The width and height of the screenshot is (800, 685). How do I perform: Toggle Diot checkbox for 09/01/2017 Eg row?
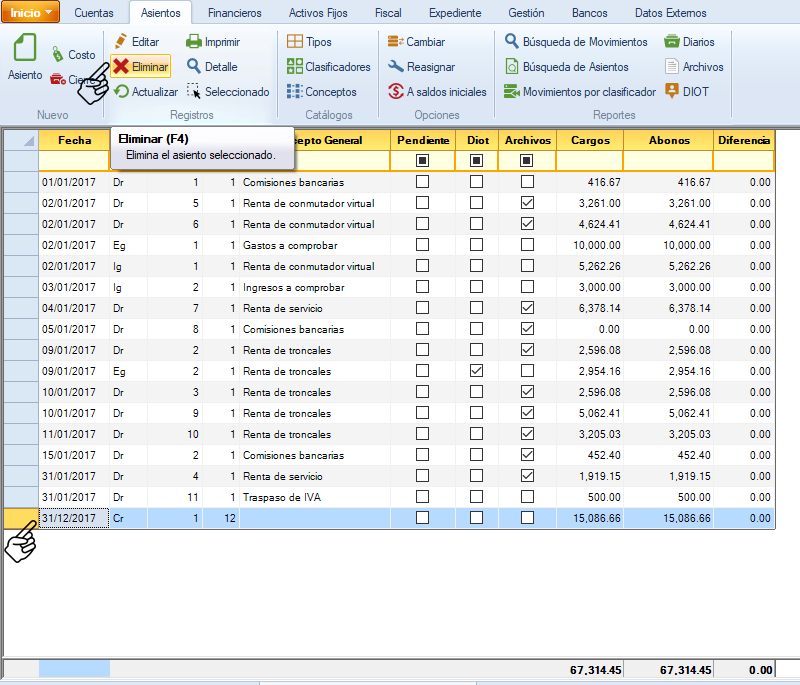coord(476,371)
